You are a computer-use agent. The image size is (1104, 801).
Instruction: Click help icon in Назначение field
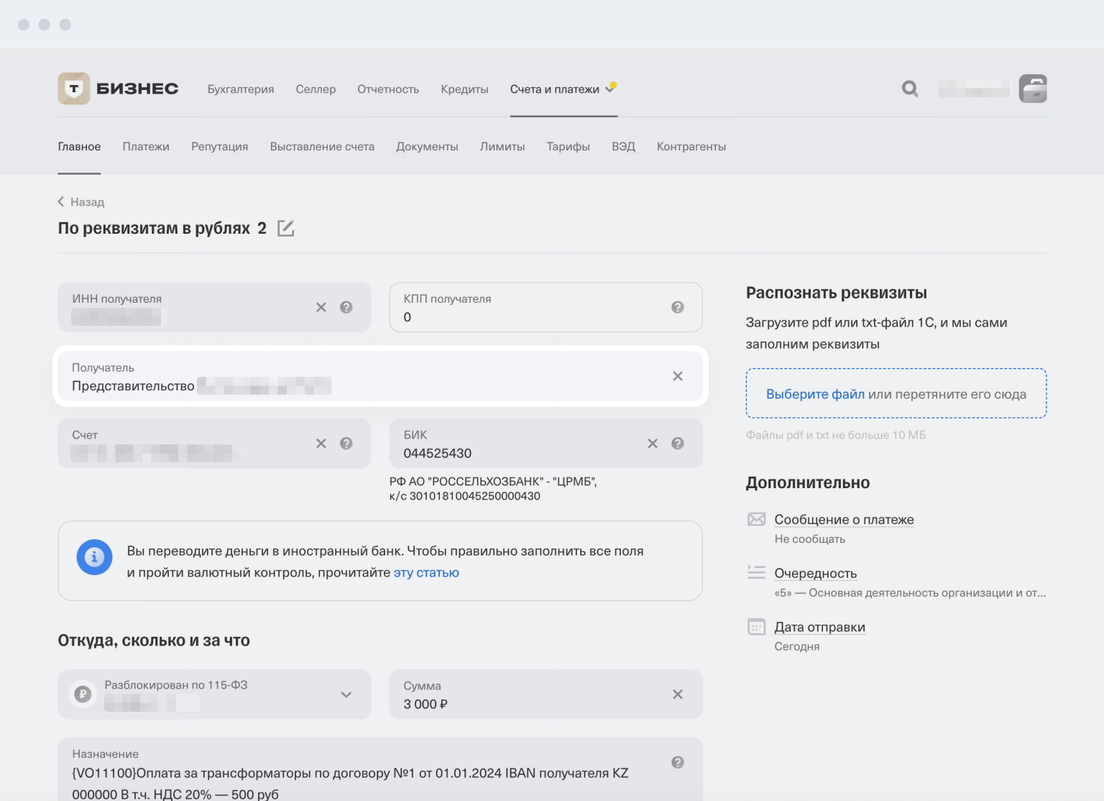(677, 763)
